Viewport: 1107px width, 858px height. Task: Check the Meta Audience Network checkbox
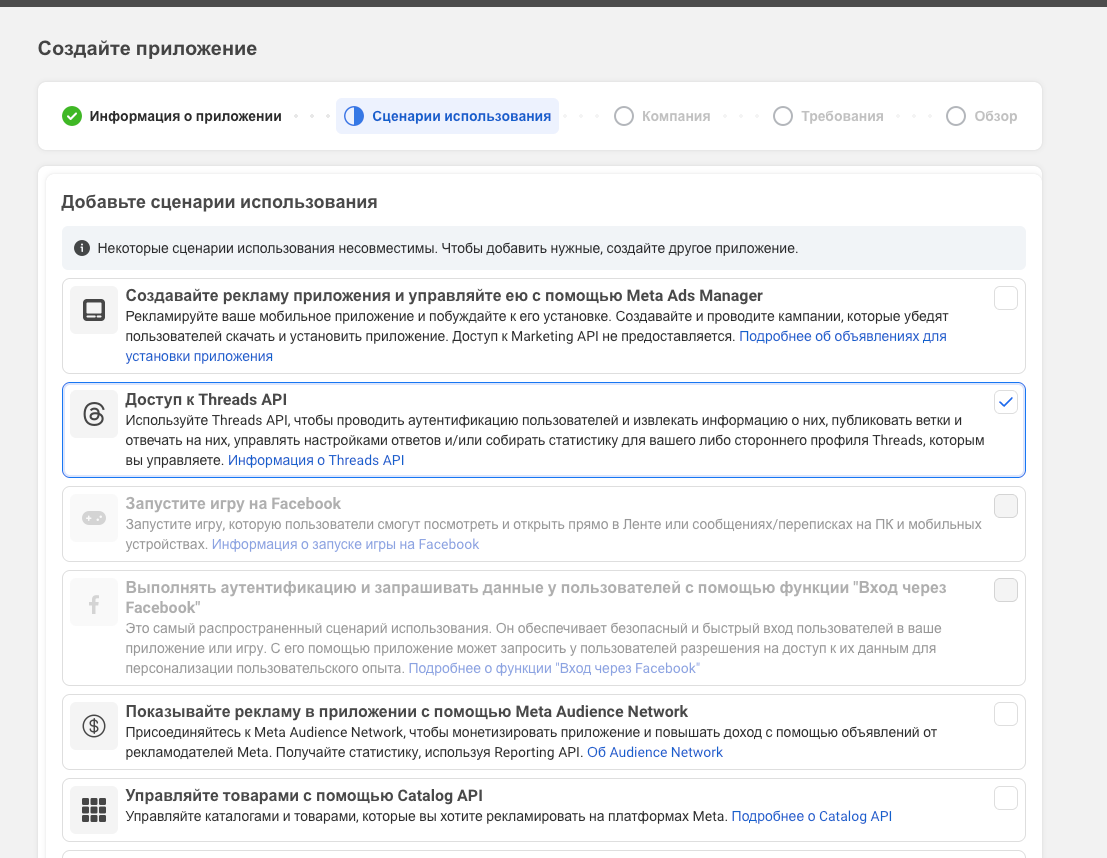click(1005, 714)
